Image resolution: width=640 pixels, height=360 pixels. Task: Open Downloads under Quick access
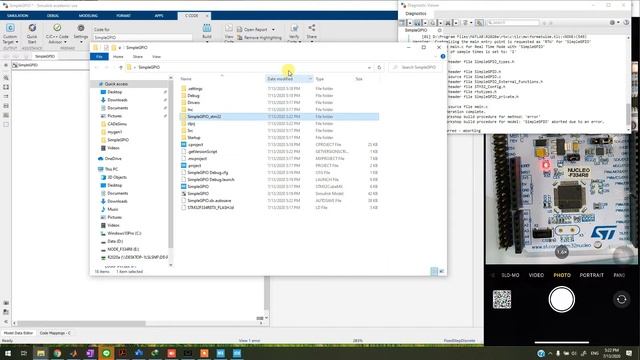(117, 100)
